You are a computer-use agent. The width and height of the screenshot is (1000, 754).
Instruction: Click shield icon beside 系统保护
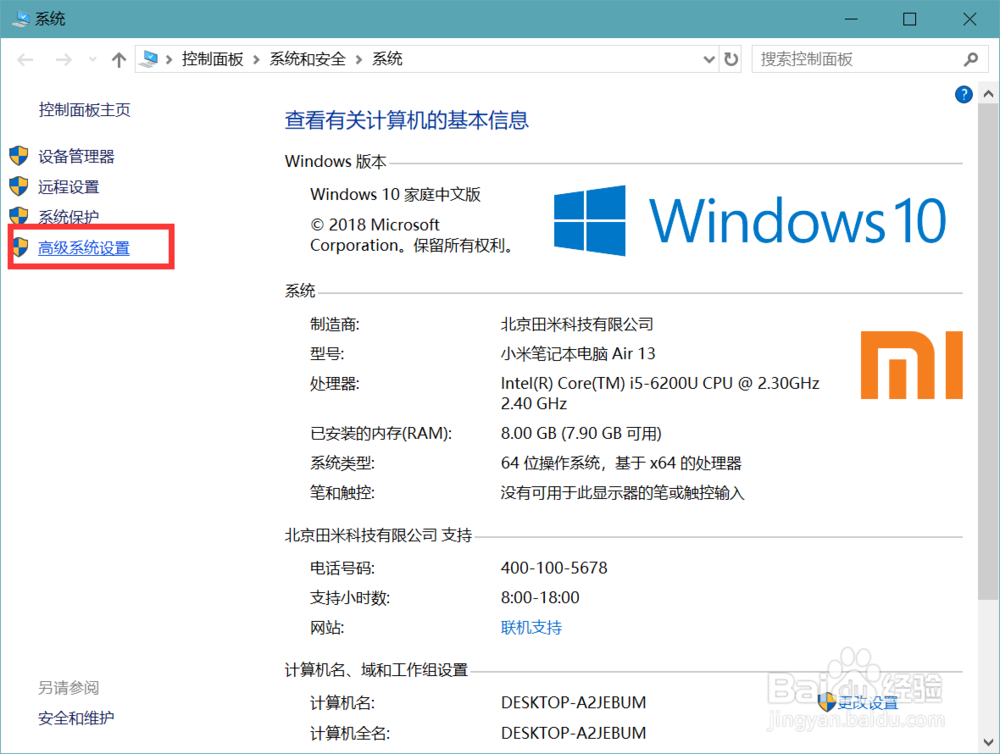pyautogui.click(x=19, y=216)
